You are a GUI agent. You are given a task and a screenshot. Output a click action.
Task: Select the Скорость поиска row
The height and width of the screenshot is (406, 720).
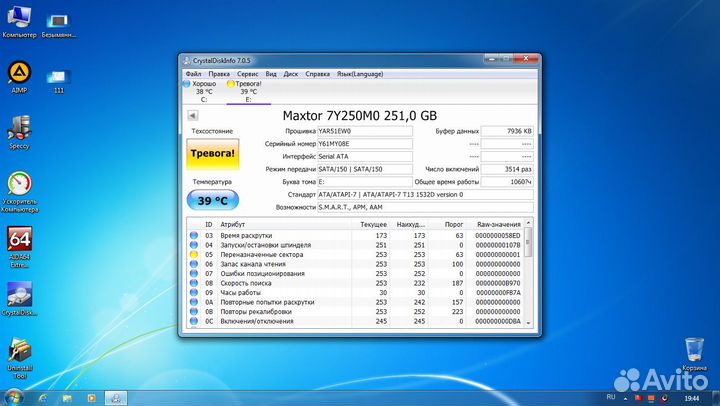point(355,283)
